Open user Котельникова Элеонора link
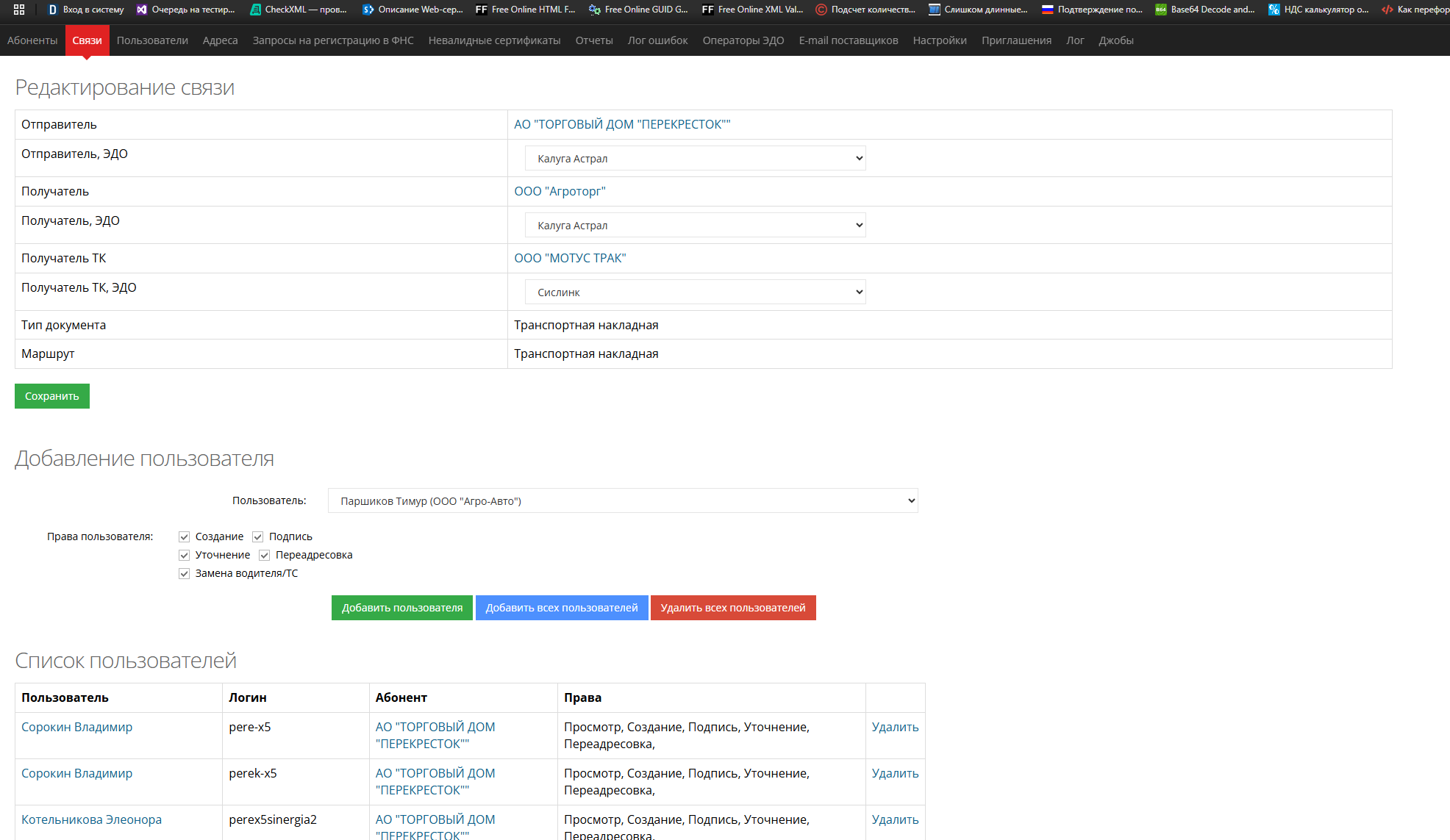Image resolution: width=1450 pixels, height=840 pixels. [91, 819]
